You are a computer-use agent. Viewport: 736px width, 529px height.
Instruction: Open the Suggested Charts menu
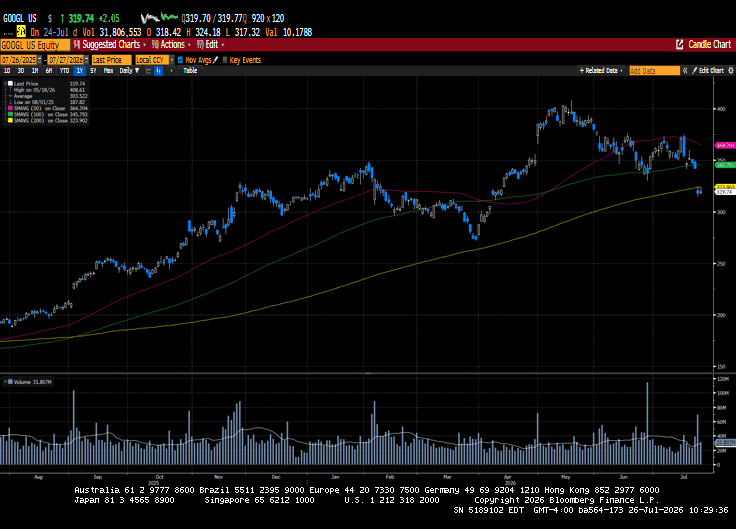(x=110, y=45)
